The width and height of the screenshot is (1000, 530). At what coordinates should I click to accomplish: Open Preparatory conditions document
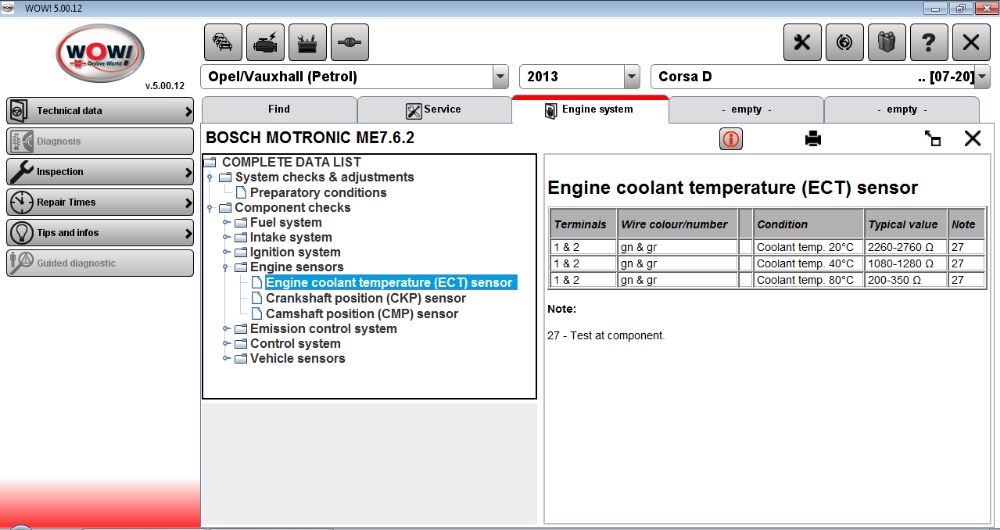318,193
